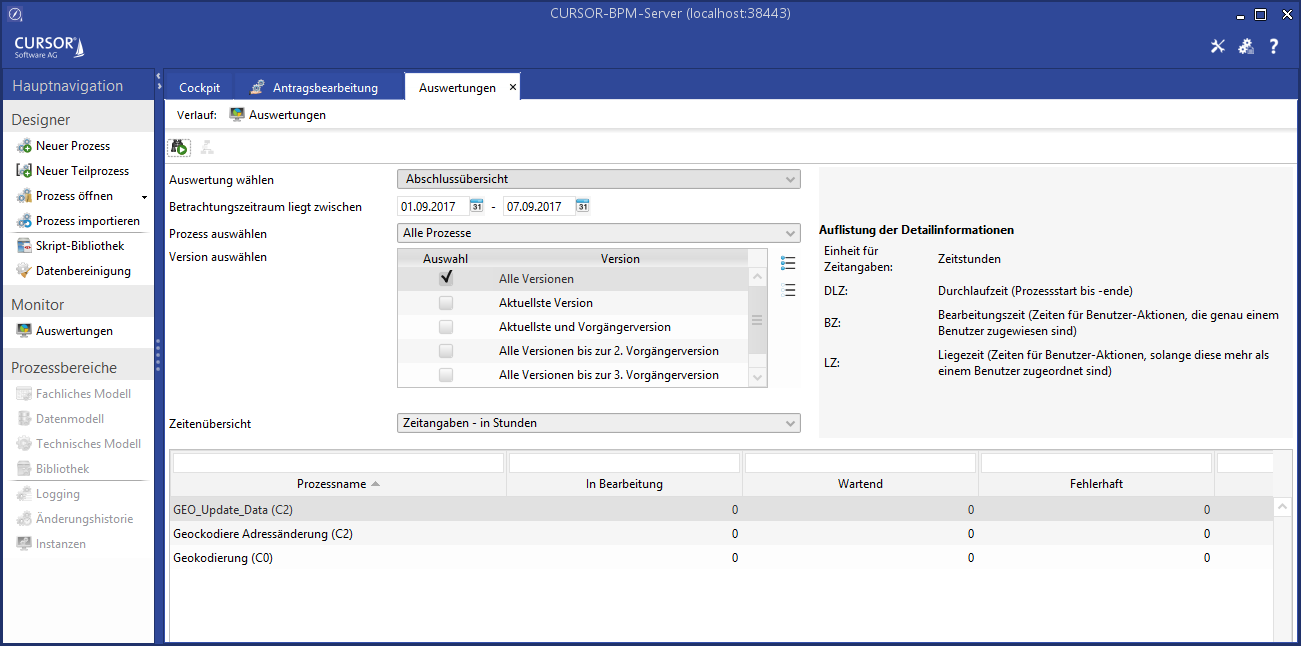Expand the Auswertung wählen dropdown
The height and width of the screenshot is (646, 1301).
pyautogui.click(x=598, y=179)
